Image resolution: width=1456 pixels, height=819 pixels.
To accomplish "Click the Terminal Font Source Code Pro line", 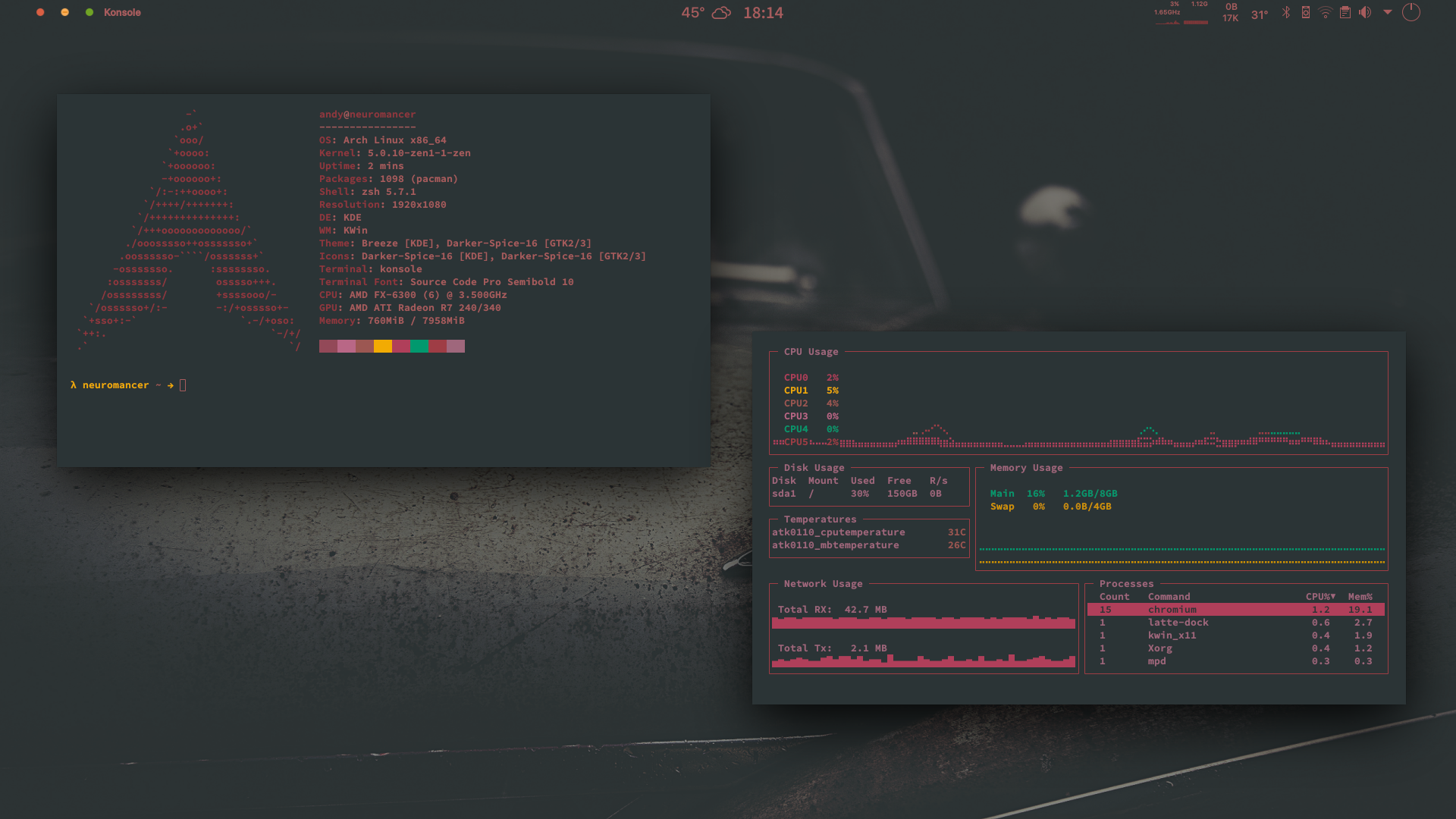I will (x=447, y=282).
